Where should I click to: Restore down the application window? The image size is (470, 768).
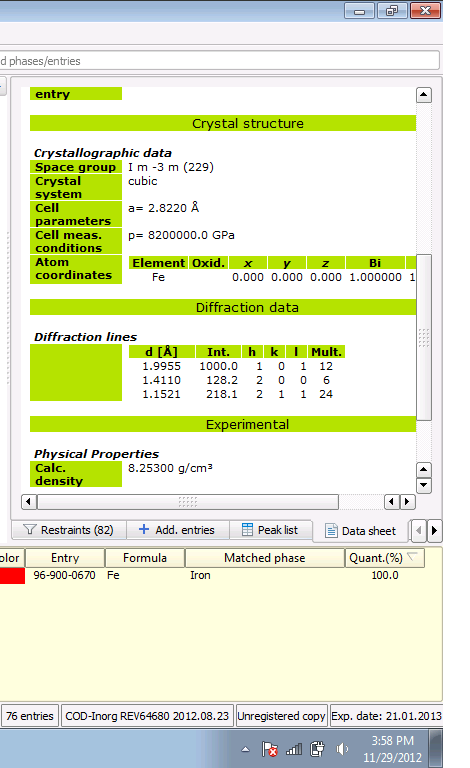coord(392,10)
